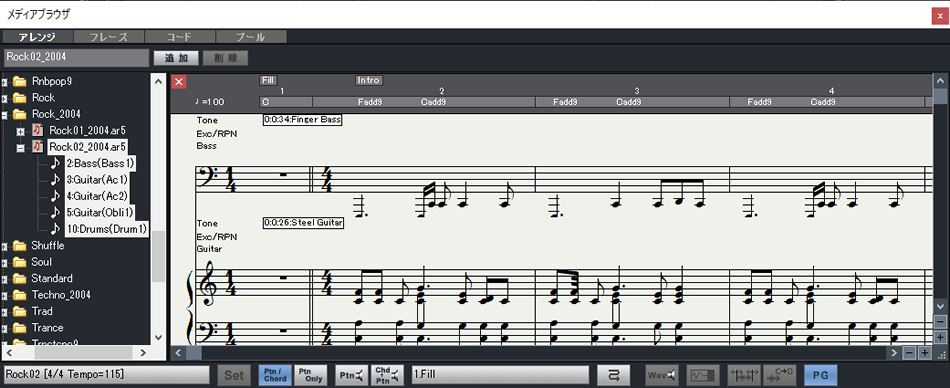Click the score scroll-up arrow
950x388 pixels.
tap(940, 81)
